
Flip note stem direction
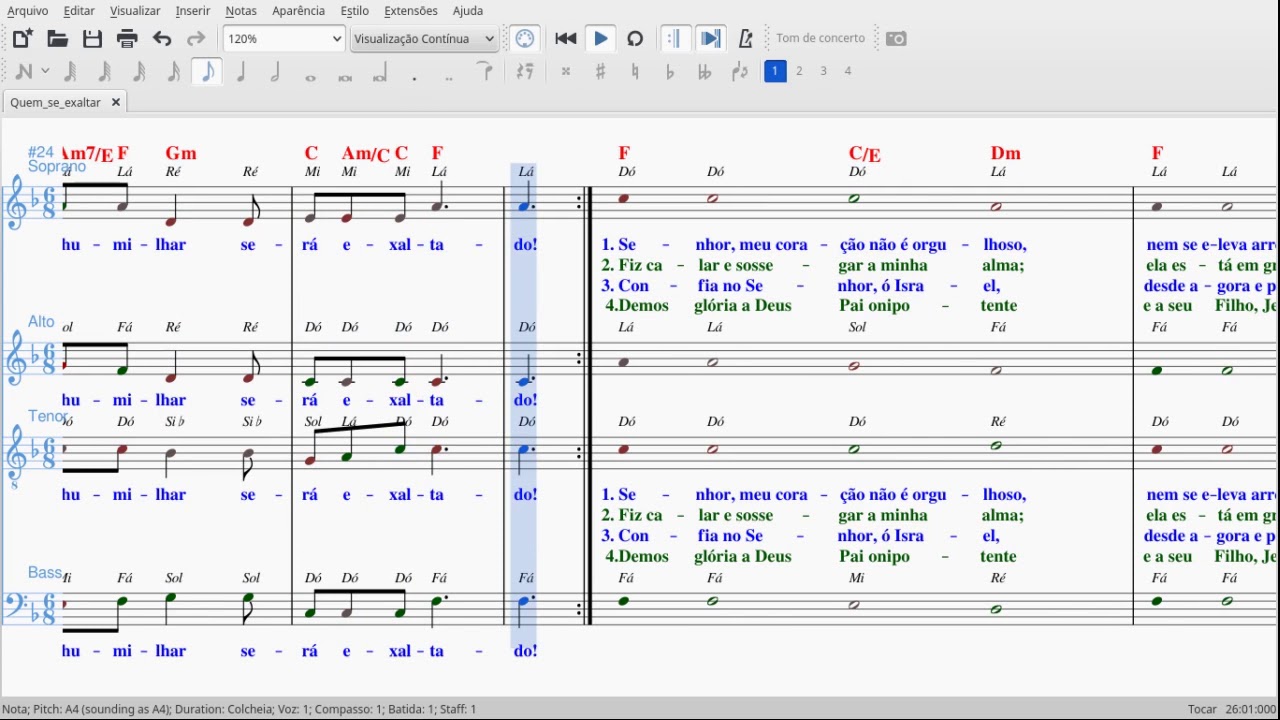pyautogui.click(x=739, y=71)
